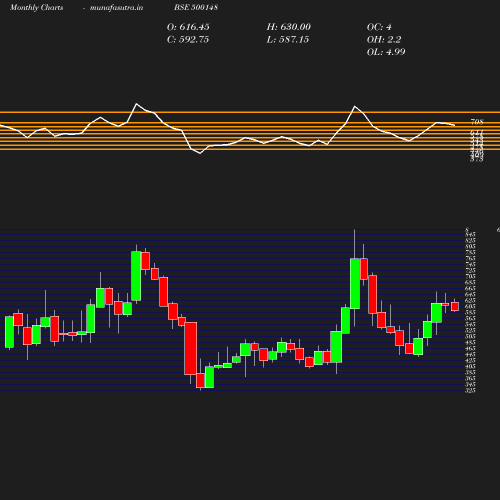Viewport: 500px width, 500px height.
Task: Click the "665" price axis label
Action: click(x=470, y=288)
